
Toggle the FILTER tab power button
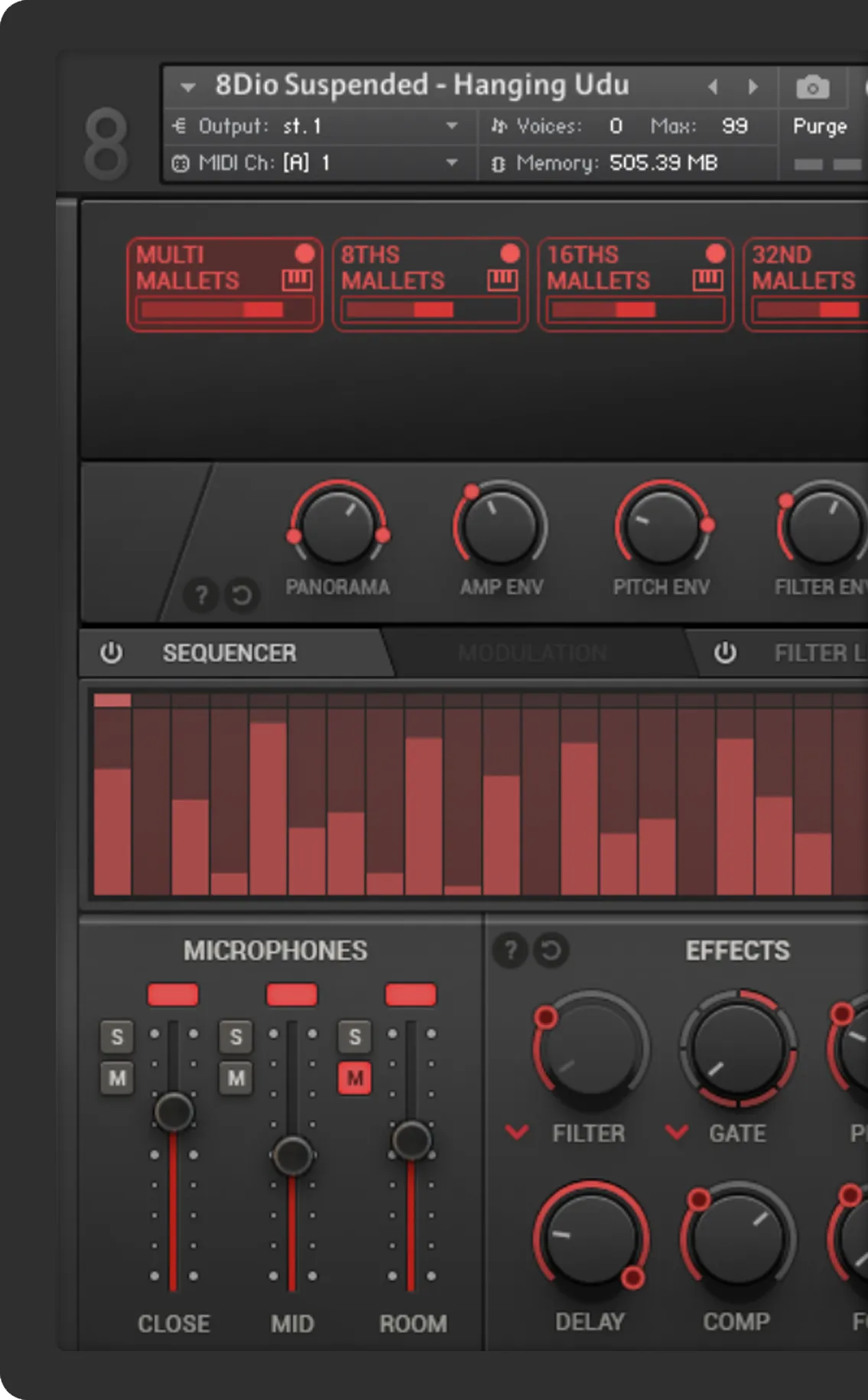coord(725,653)
